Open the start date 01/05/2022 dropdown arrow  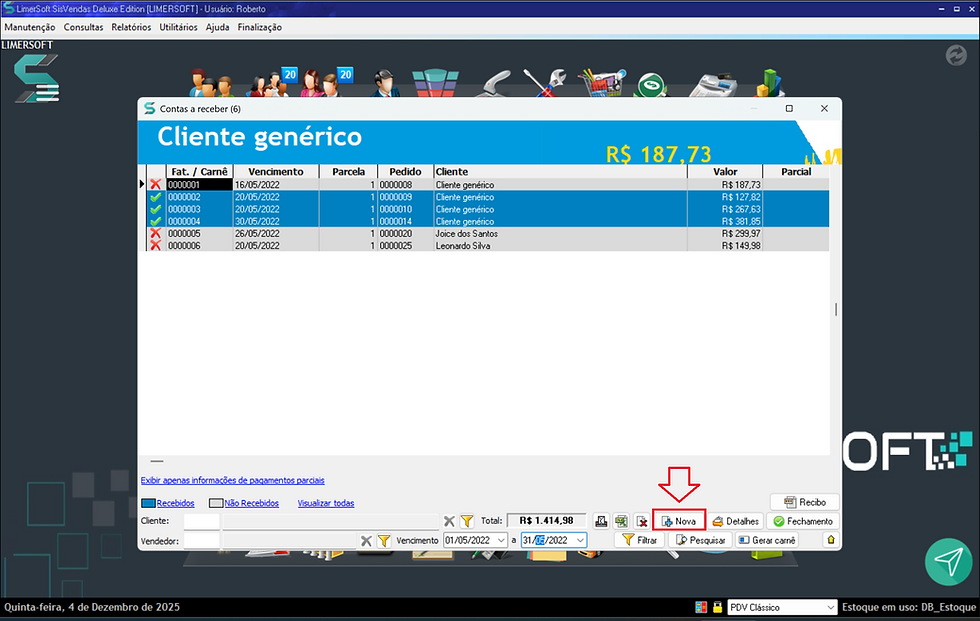coord(501,540)
